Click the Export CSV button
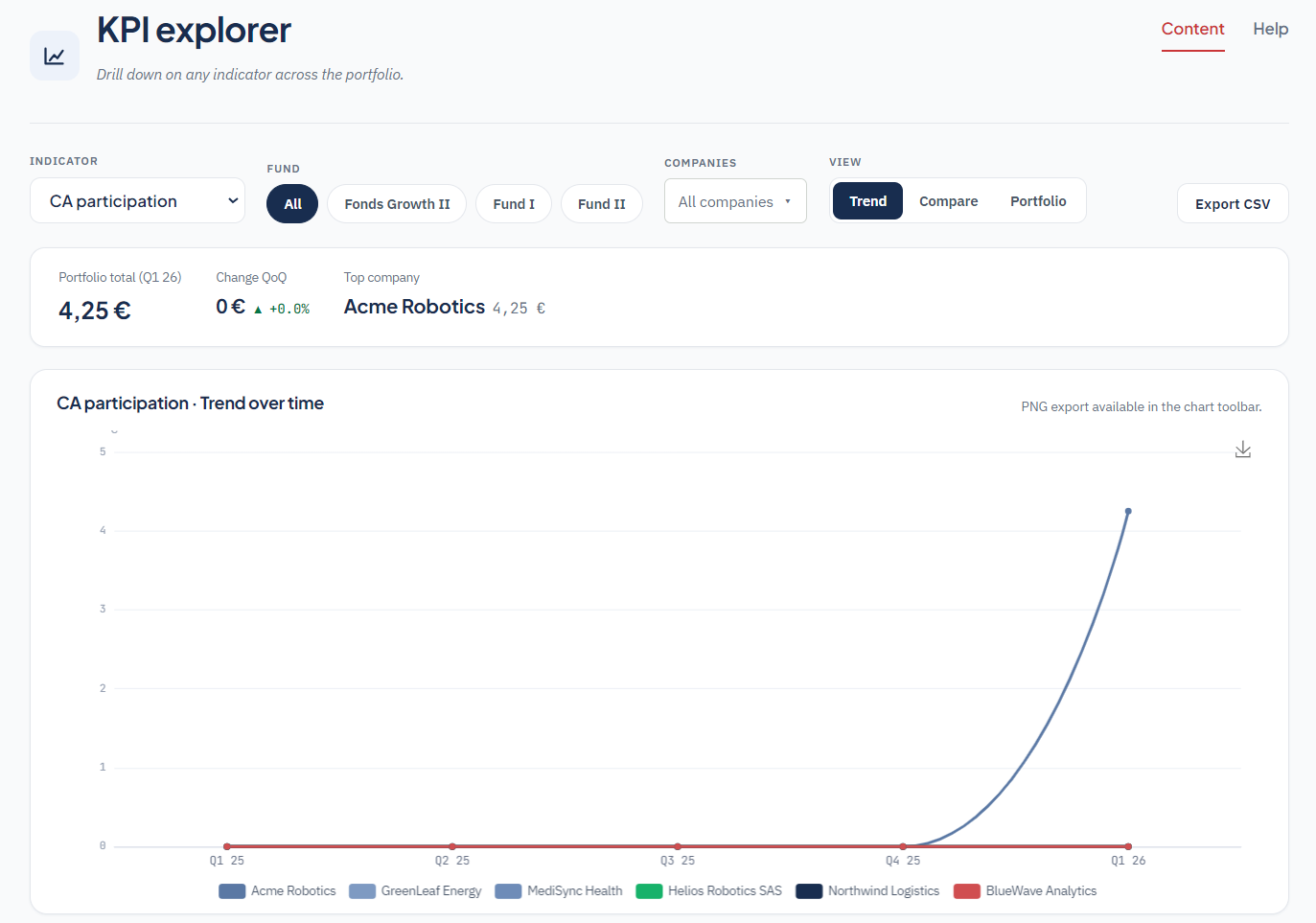Screen dimensions: 1316x923 coord(1233,203)
